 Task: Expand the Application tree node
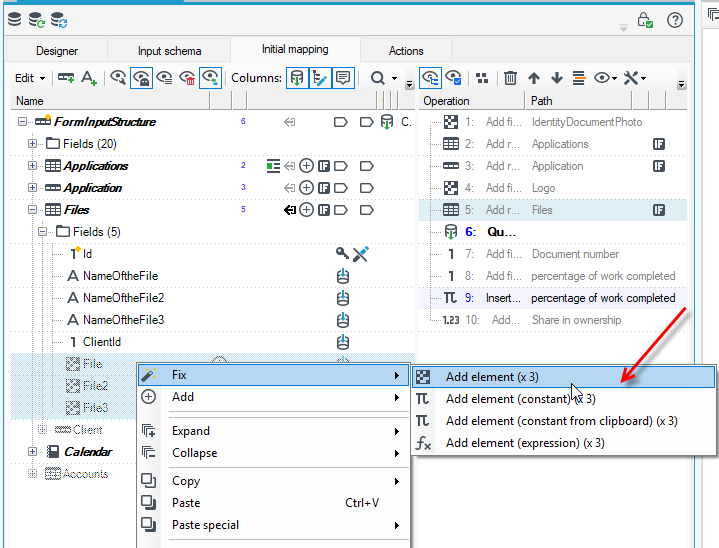point(32,188)
